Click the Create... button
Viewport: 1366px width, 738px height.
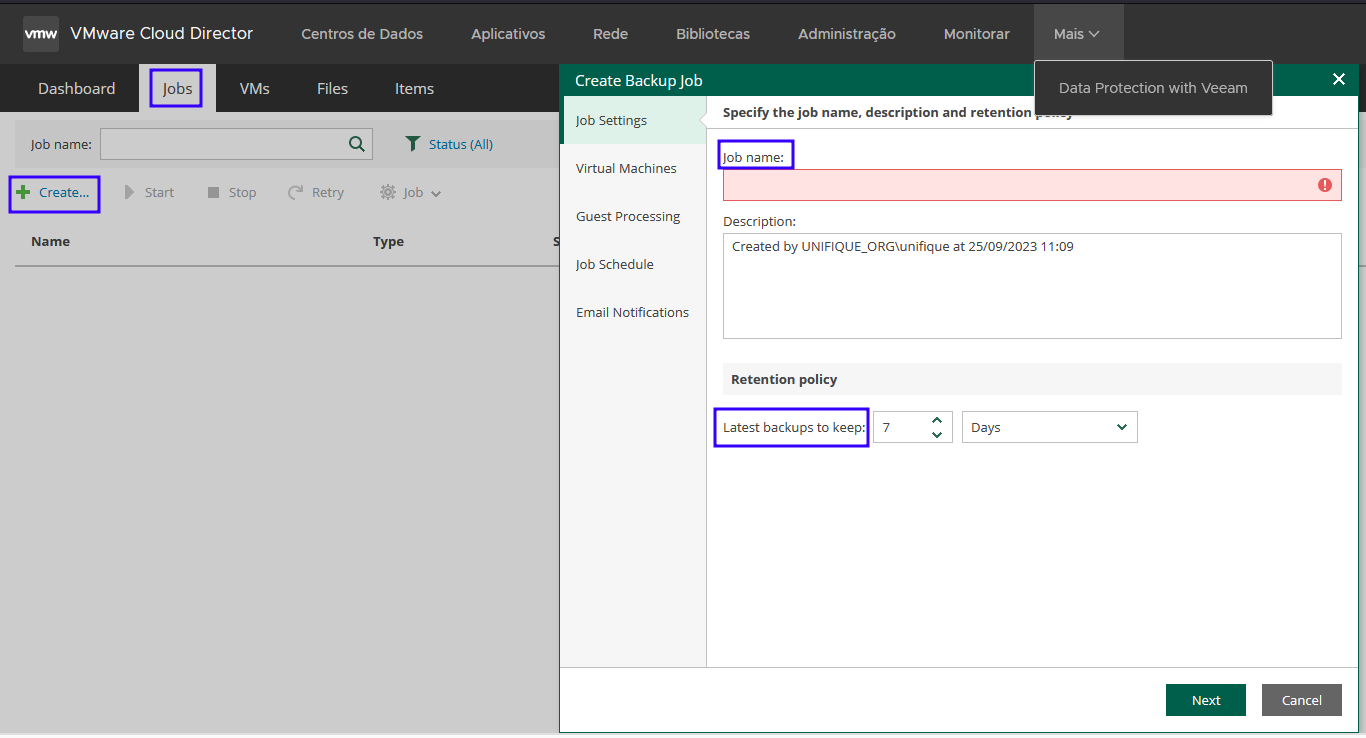pos(54,193)
